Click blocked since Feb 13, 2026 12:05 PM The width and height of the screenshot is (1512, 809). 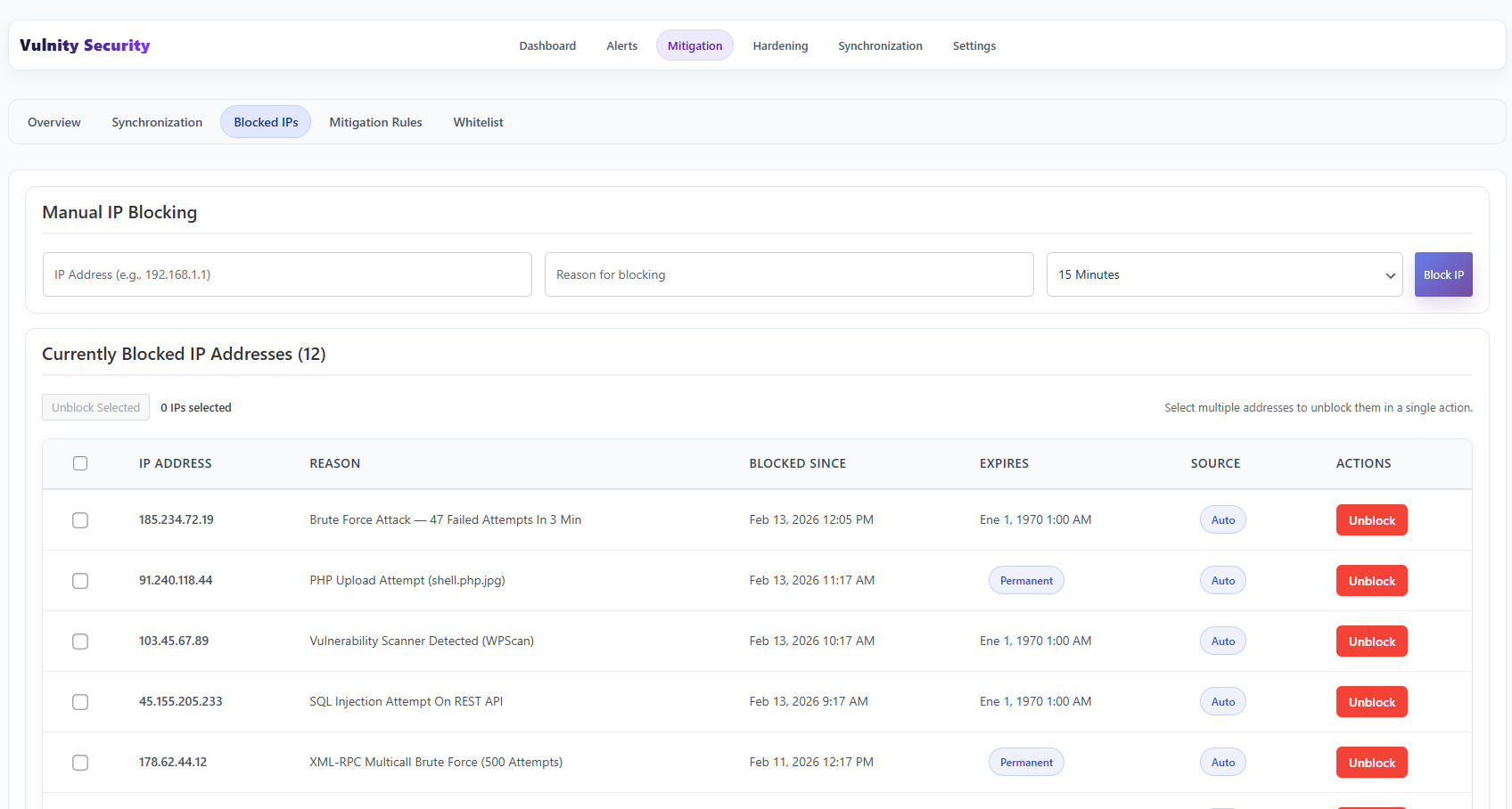pyautogui.click(x=811, y=519)
